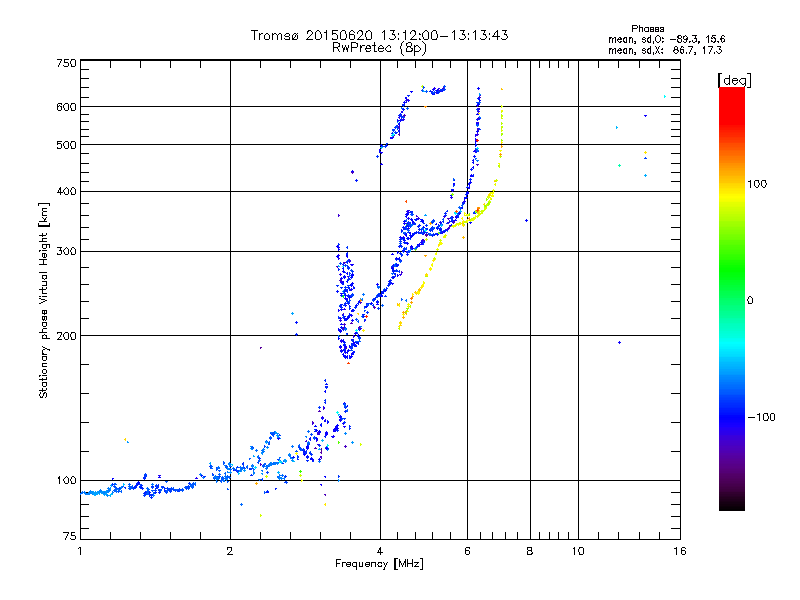Click the y-axis label "75"
This screenshot has height=600, width=800.
pos(70,536)
